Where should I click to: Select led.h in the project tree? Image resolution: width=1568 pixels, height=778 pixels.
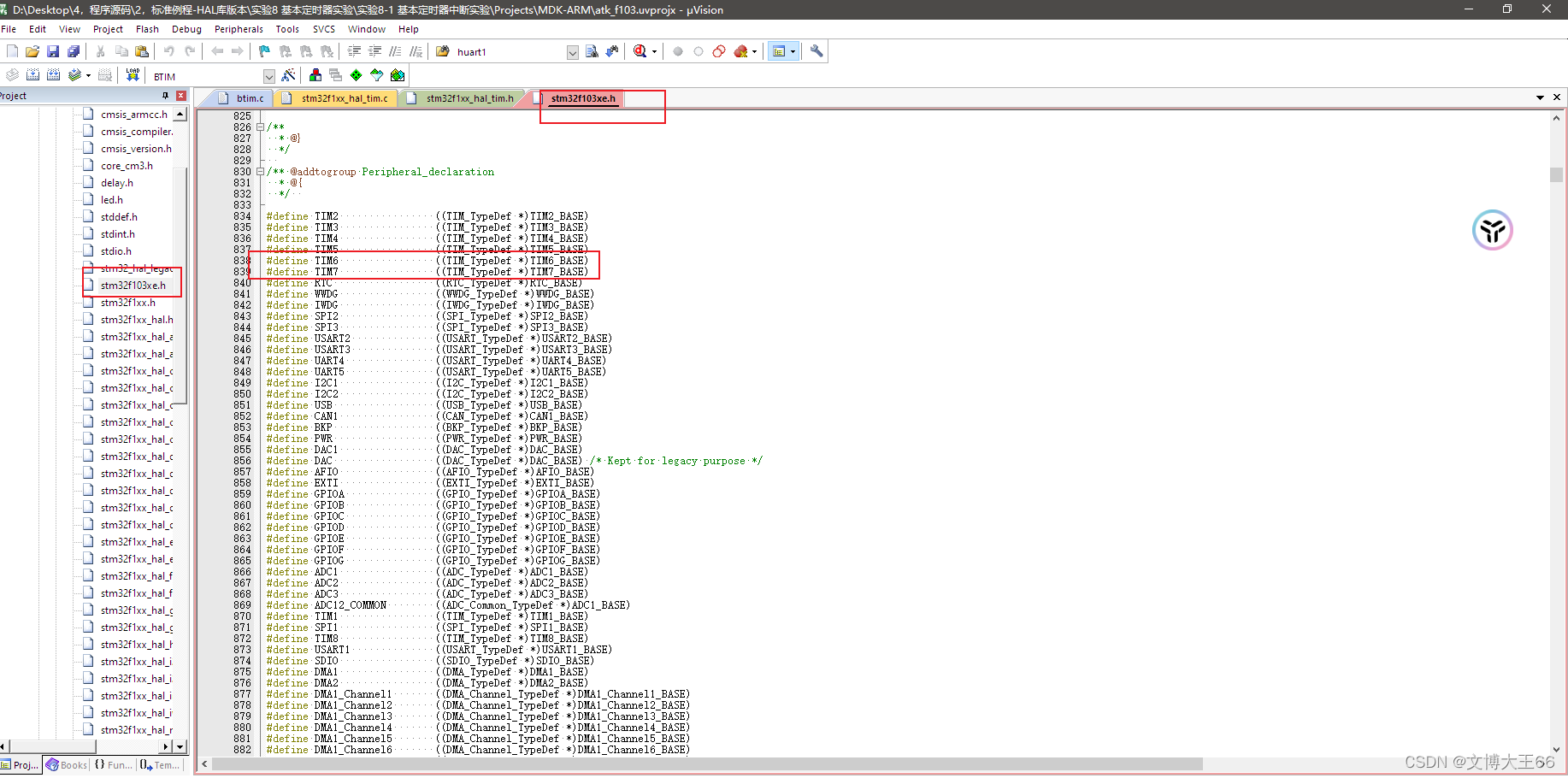coord(111,200)
